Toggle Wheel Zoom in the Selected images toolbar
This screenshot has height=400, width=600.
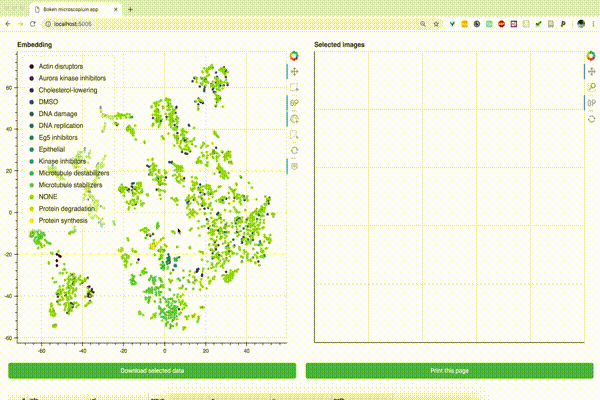(x=592, y=103)
